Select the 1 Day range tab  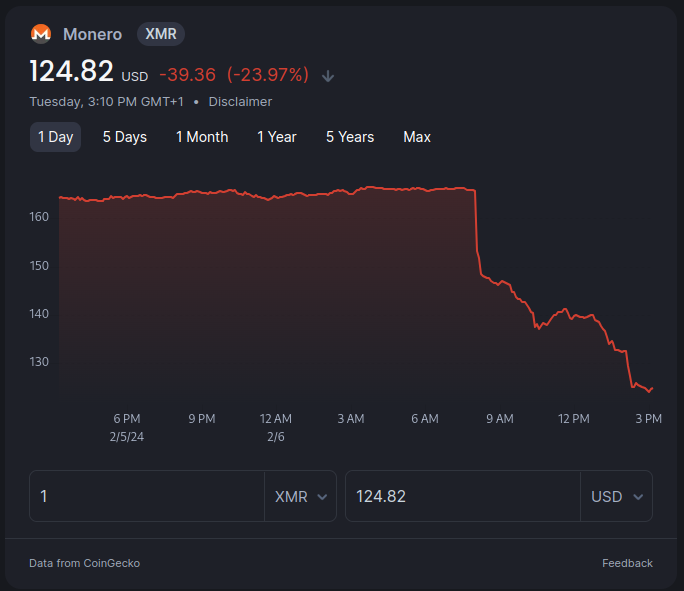click(x=55, y=137)
